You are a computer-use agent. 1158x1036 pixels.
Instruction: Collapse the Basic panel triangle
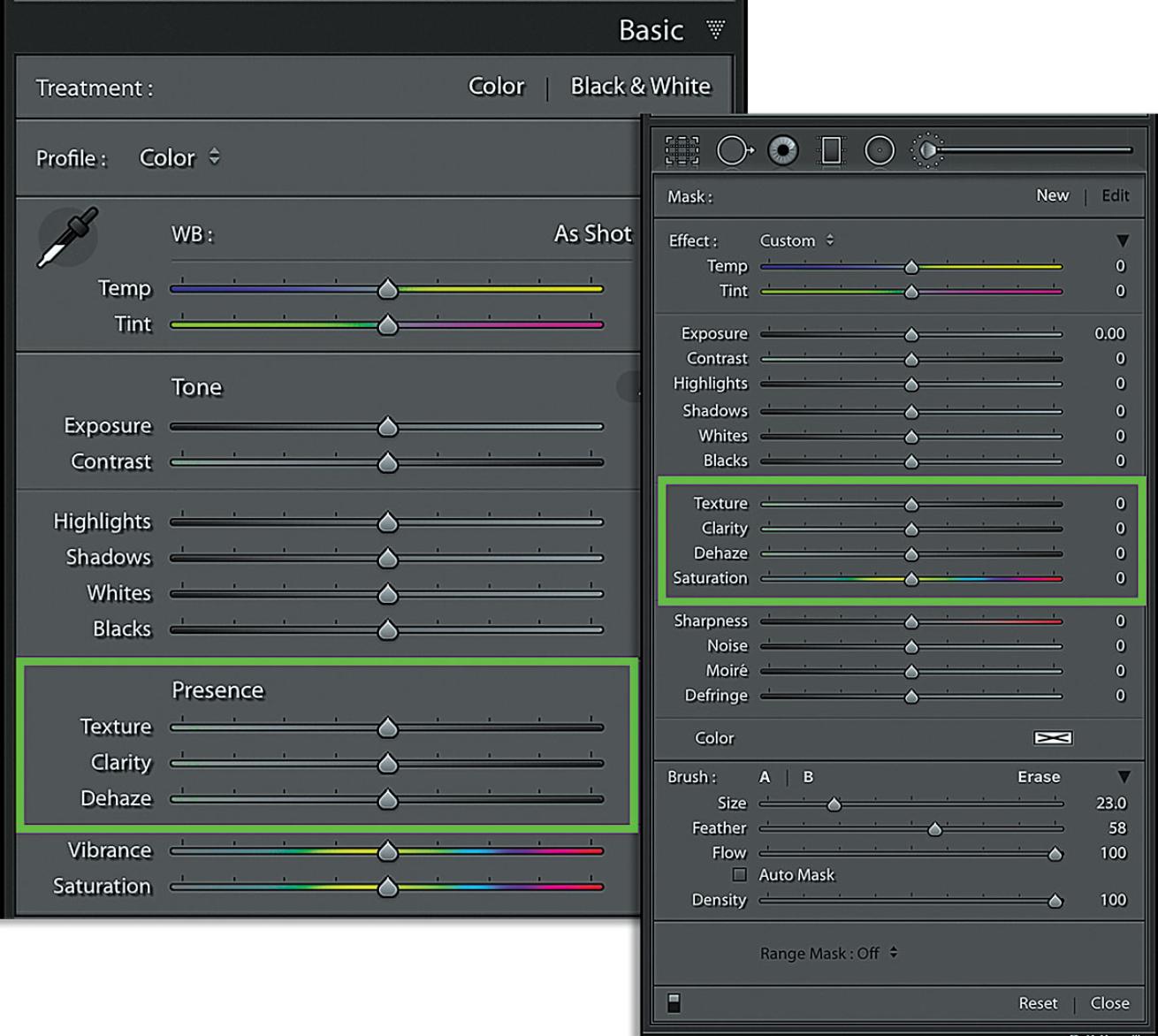pyautogui.click(x=715, y=30)
